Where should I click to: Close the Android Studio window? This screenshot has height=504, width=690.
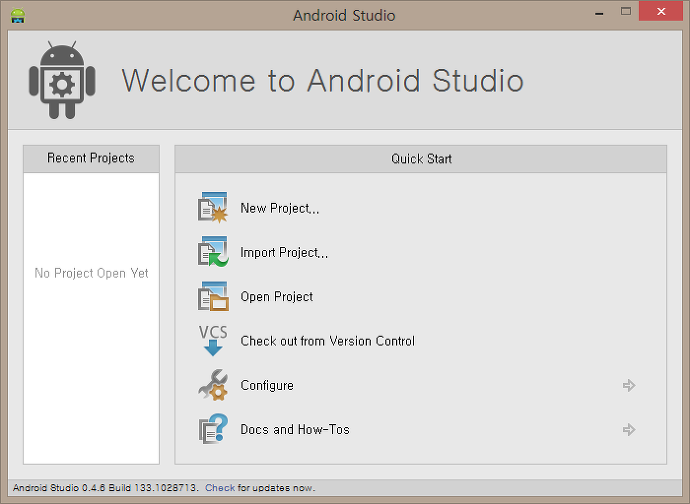[661, 11]
